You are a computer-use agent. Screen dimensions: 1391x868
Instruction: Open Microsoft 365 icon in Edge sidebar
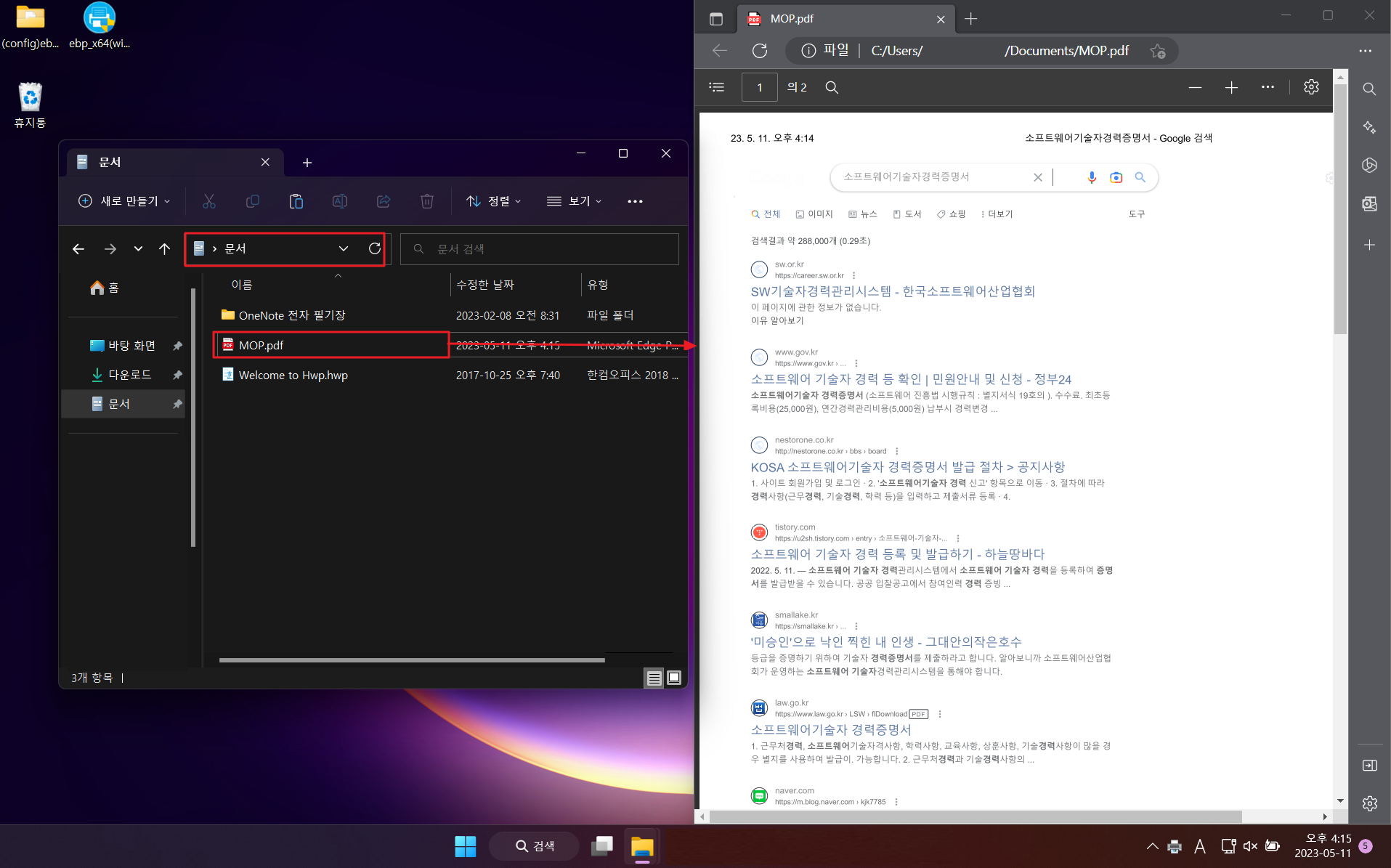pyautogui.click(x=1369, y=166)
